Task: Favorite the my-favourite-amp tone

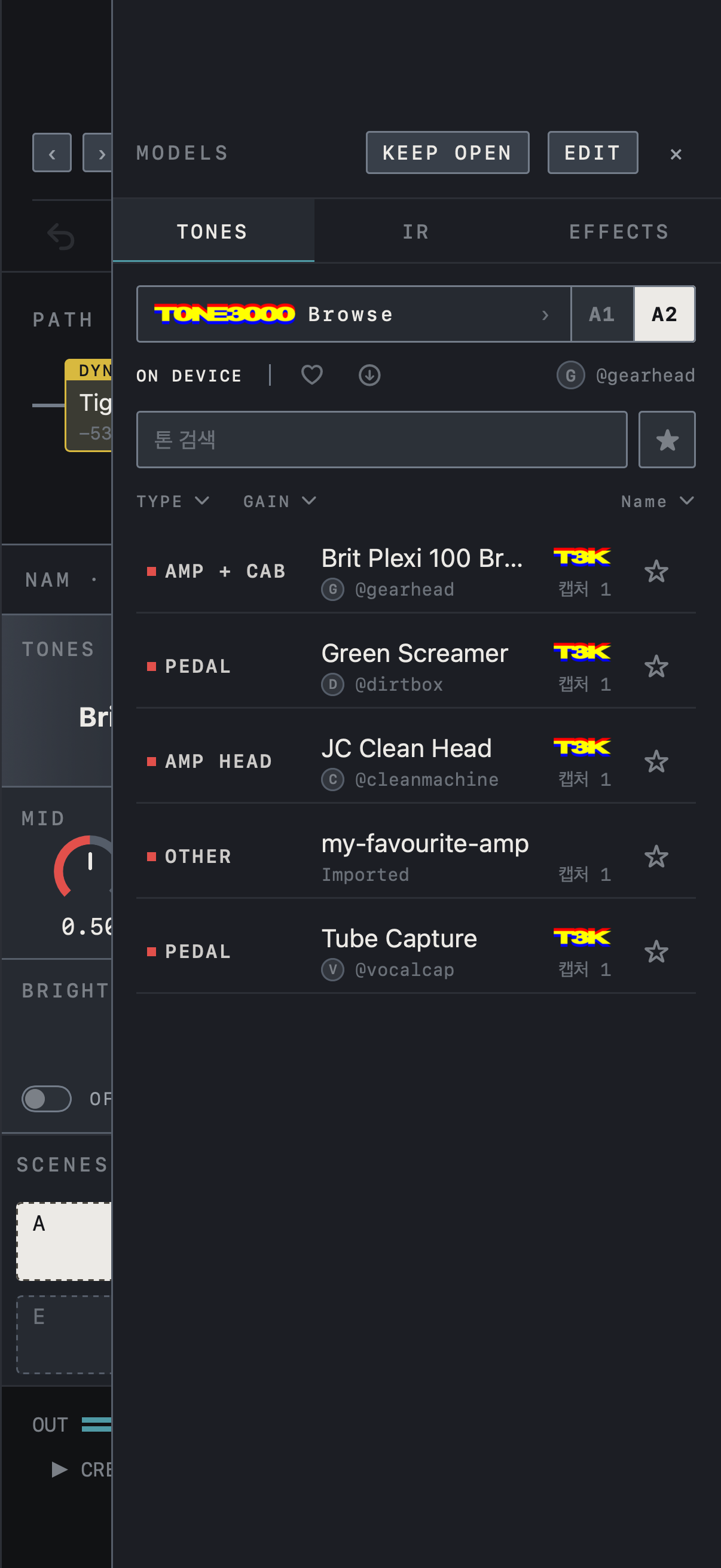Action: [656, 856]
